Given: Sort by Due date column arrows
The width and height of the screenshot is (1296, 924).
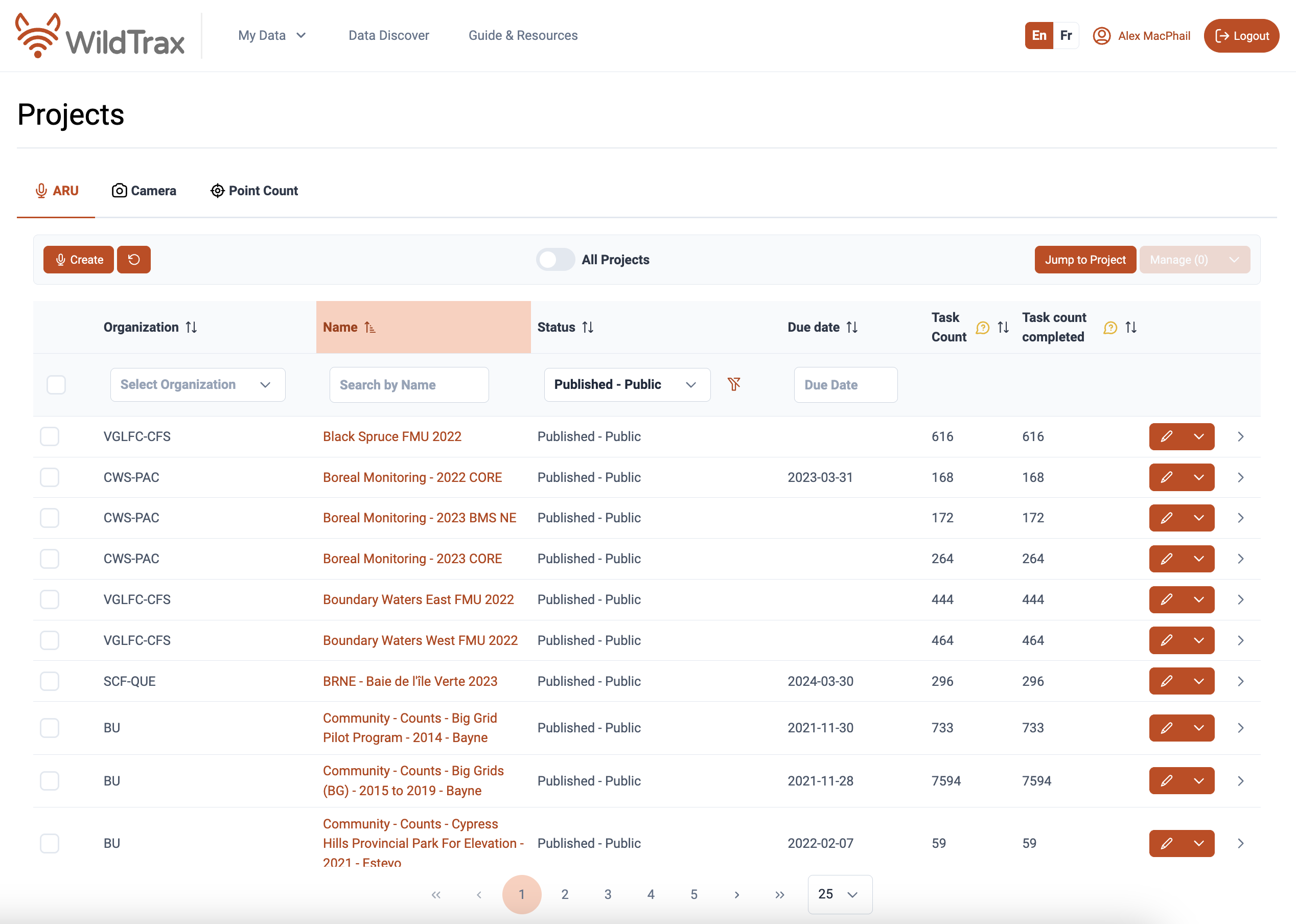Looking at the screenshot, I should (852, 327).
